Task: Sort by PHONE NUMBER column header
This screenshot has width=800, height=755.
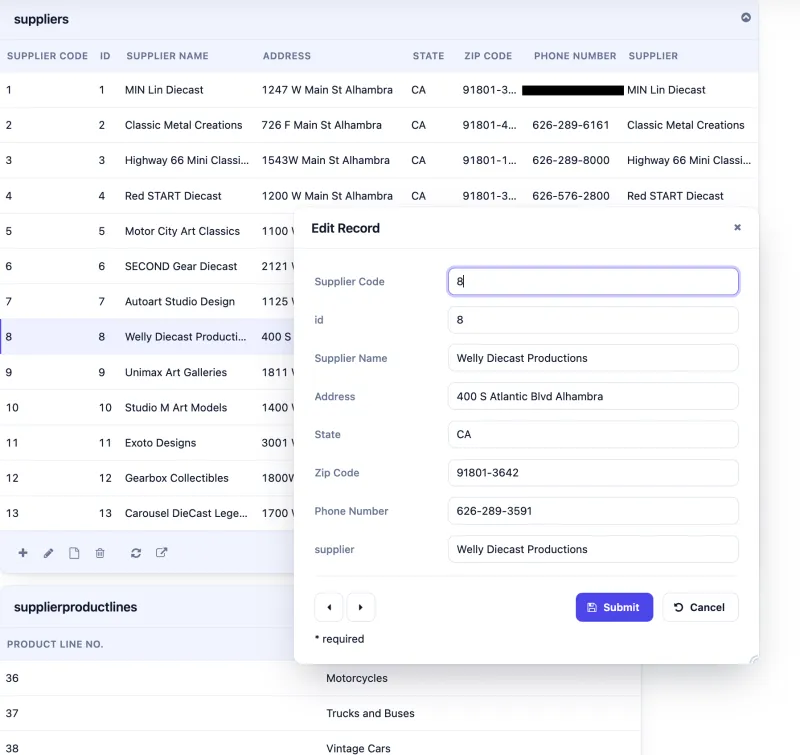Action: pos(575,56)
